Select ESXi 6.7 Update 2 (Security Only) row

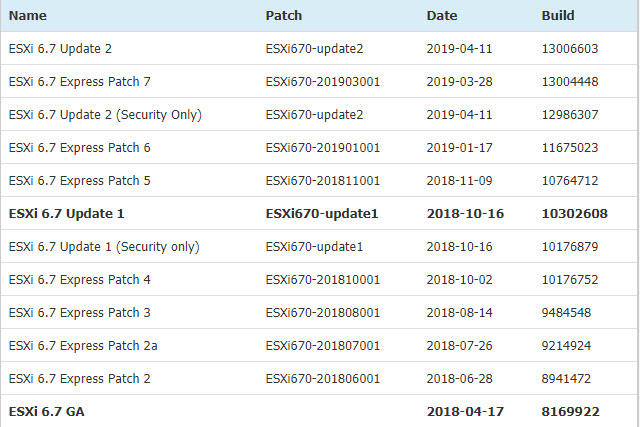(320, 114)
